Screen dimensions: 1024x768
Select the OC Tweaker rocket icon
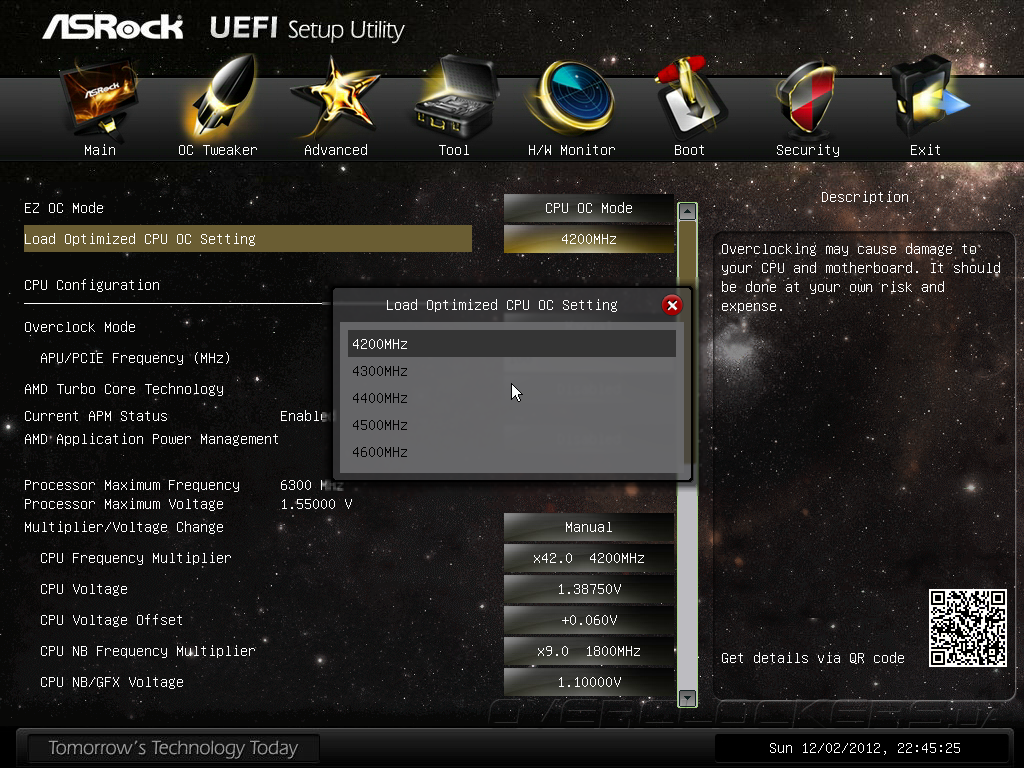pos(219,98)
